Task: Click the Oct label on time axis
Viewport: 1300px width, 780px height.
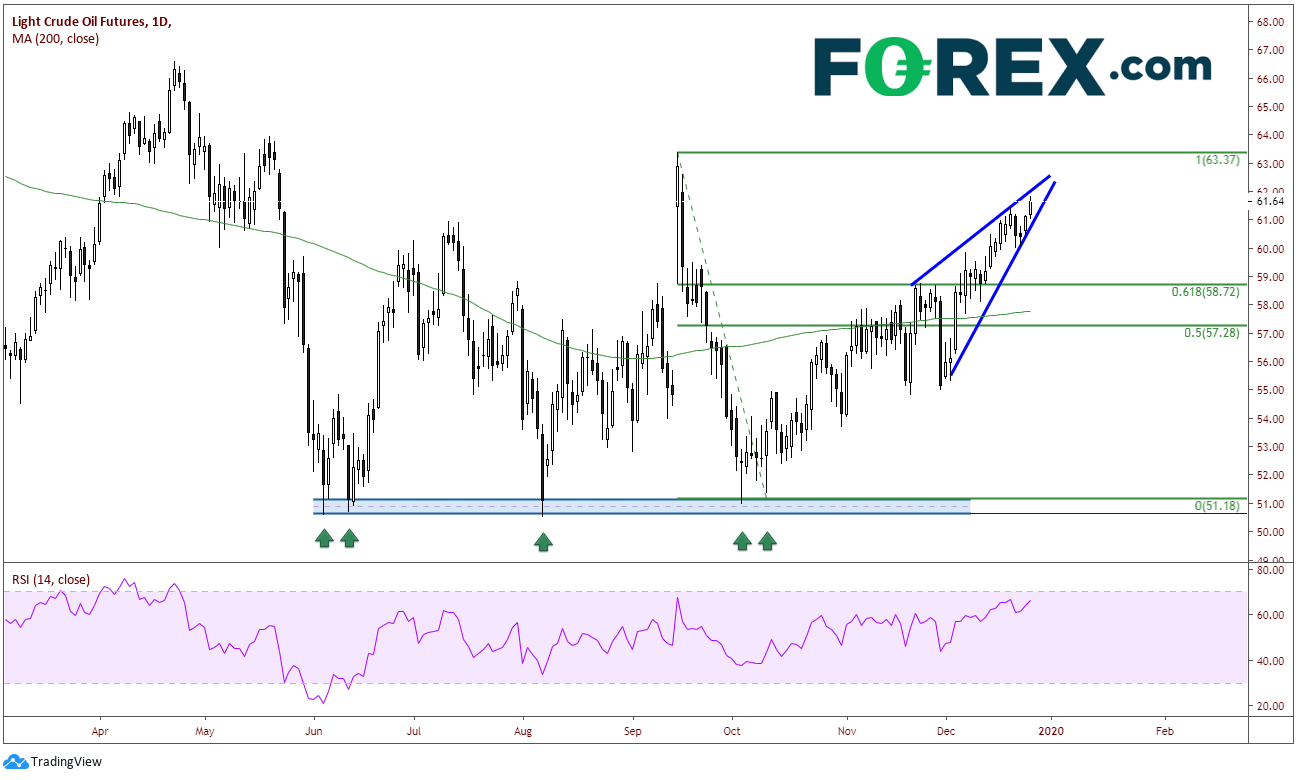Action: (x=733, y=731)
